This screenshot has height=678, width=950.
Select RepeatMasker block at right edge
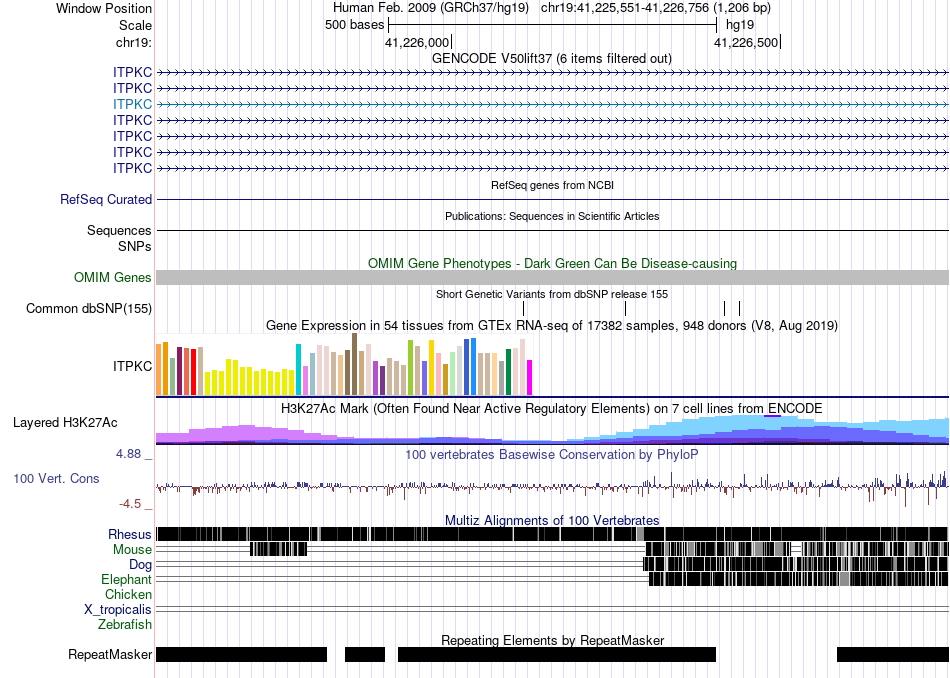tap(893, 654)
